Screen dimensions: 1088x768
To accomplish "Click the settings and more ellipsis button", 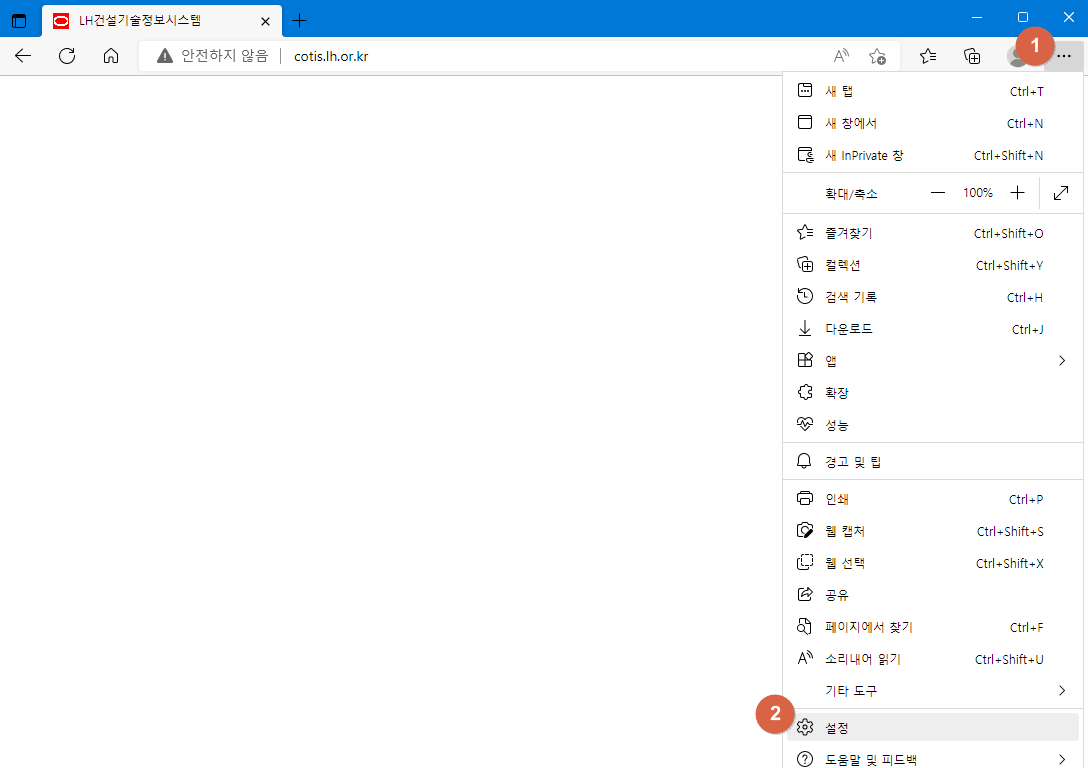I will click(1064, 56).
